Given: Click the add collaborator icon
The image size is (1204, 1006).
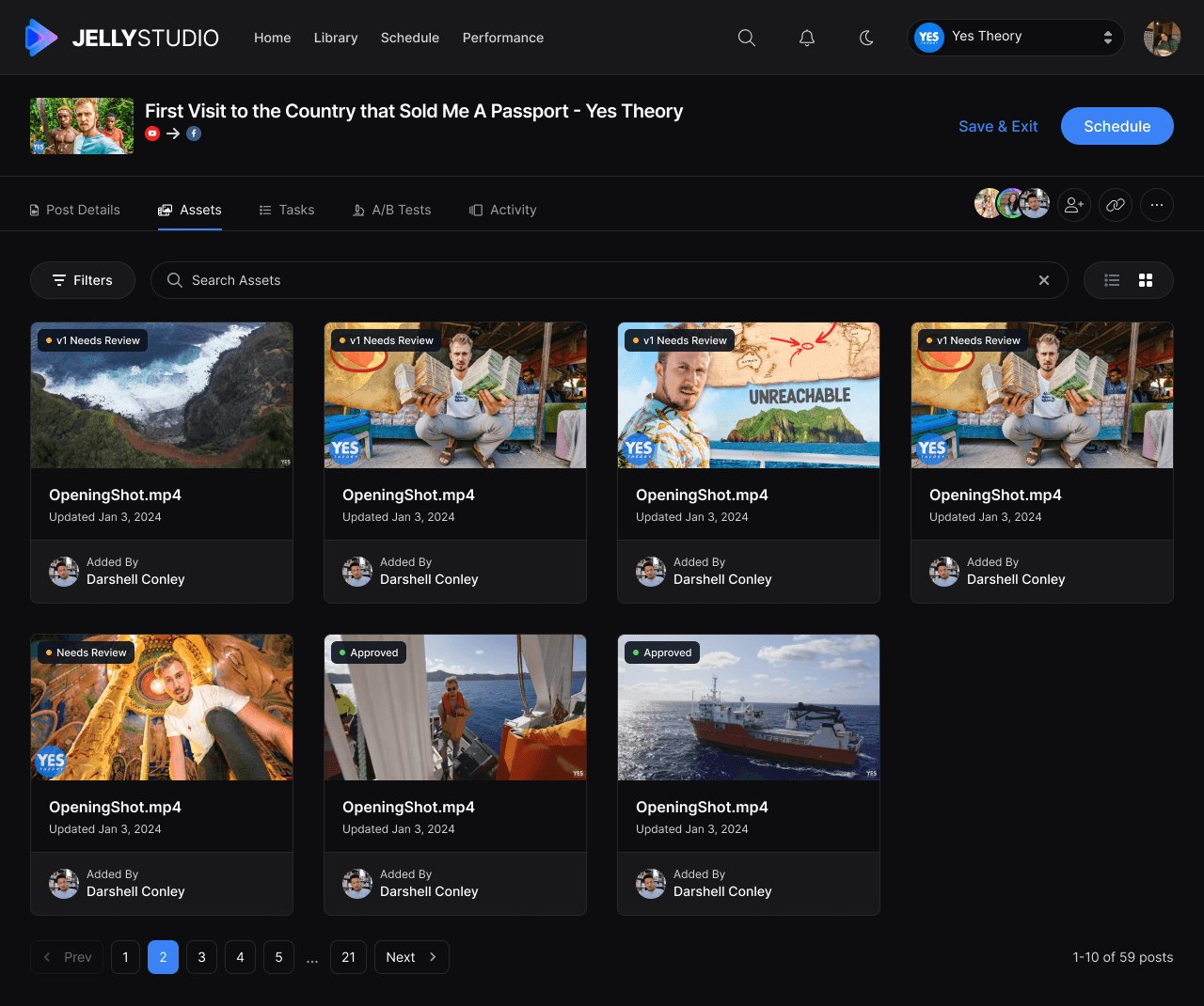Looking at the screenshot, I should (1074, 205).
